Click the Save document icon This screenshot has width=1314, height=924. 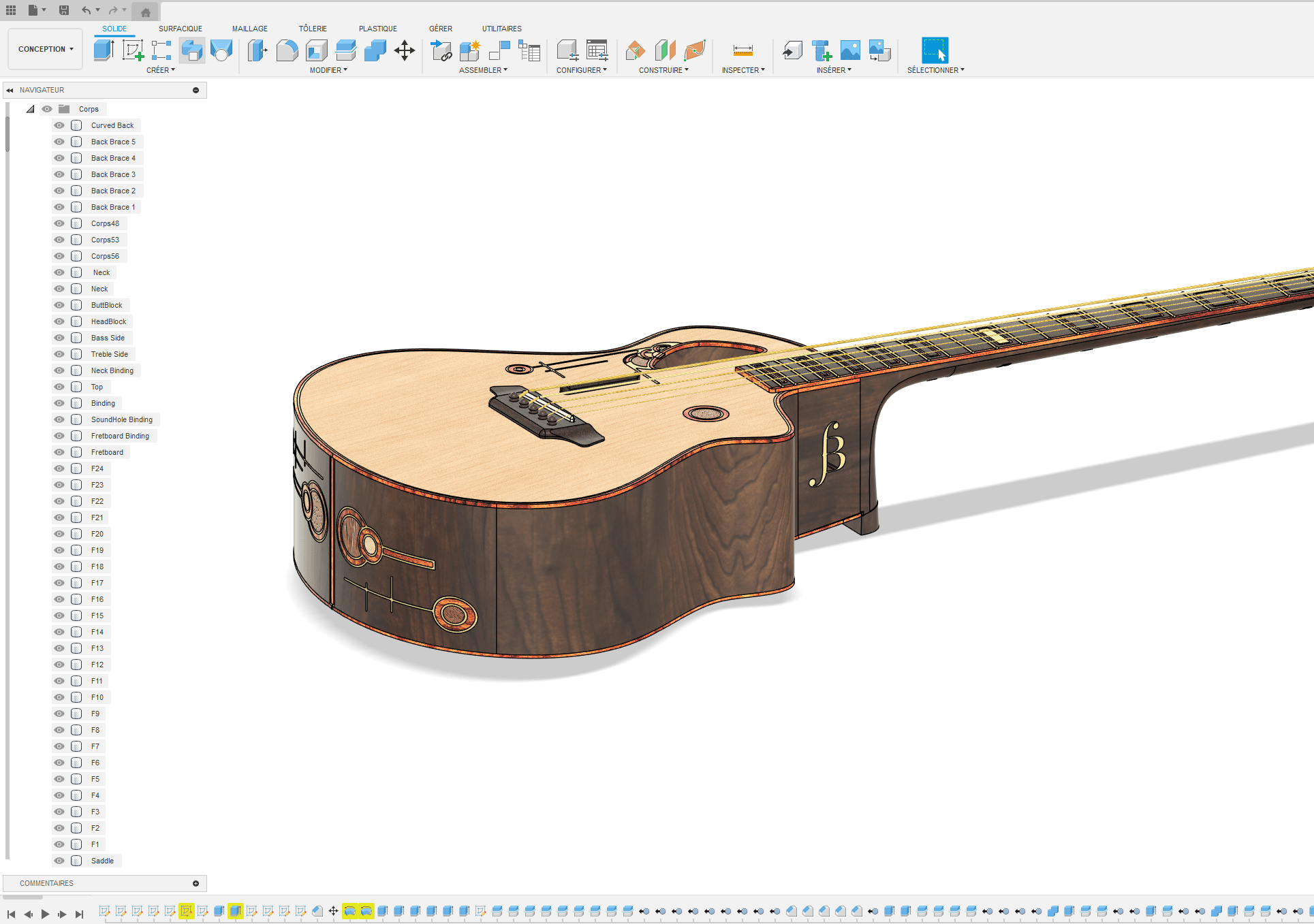click(x=64, y=10)
